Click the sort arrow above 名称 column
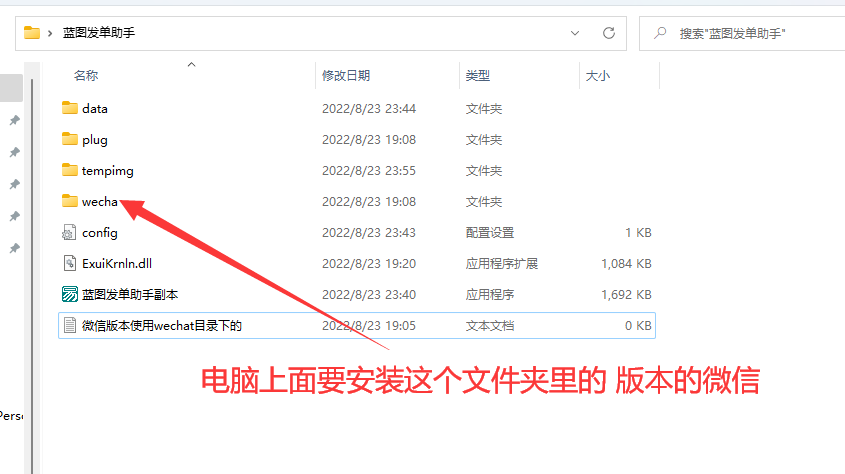 pyautogui.click(x=191, y=64)
